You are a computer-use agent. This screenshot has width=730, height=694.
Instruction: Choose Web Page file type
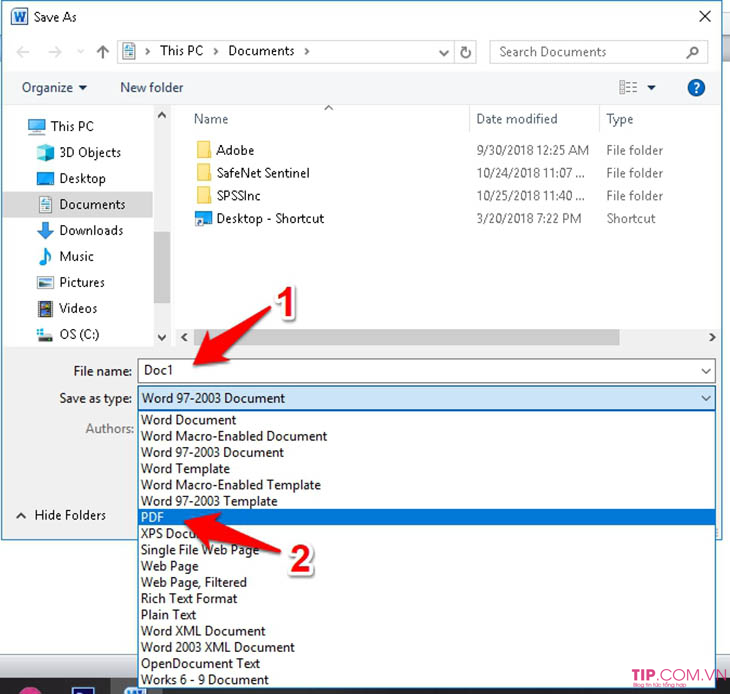tap(427, 566)
